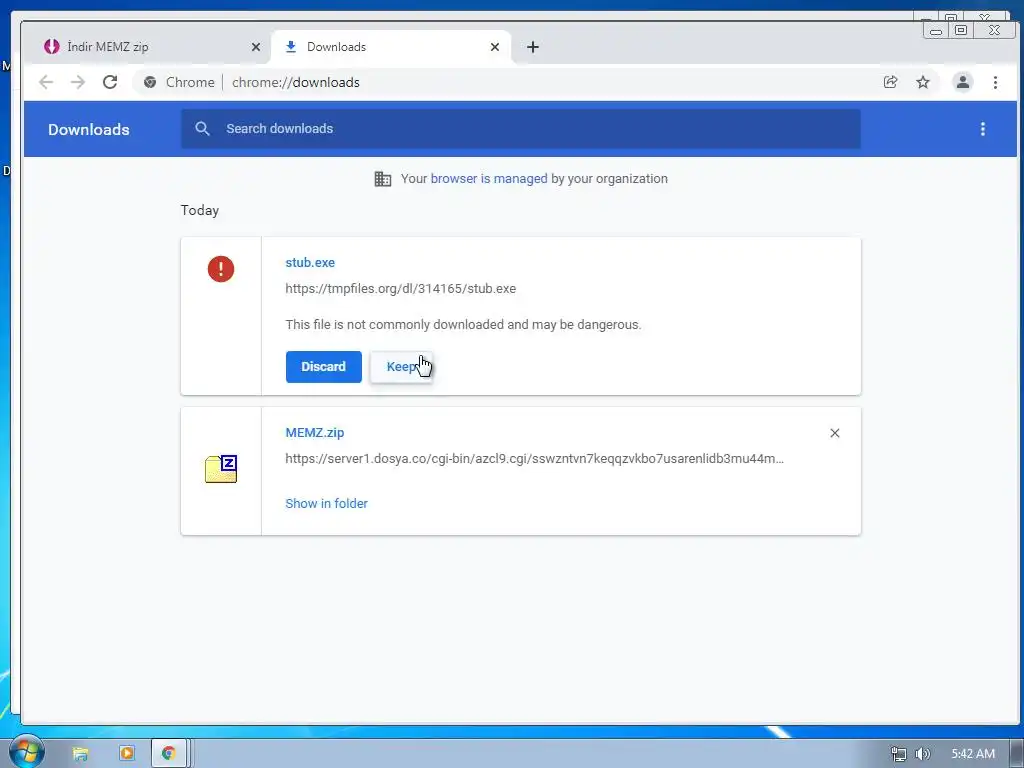Click the 5:42 AM clock
The height and width of the screenshot is (768, 1024).
(973, 754)
